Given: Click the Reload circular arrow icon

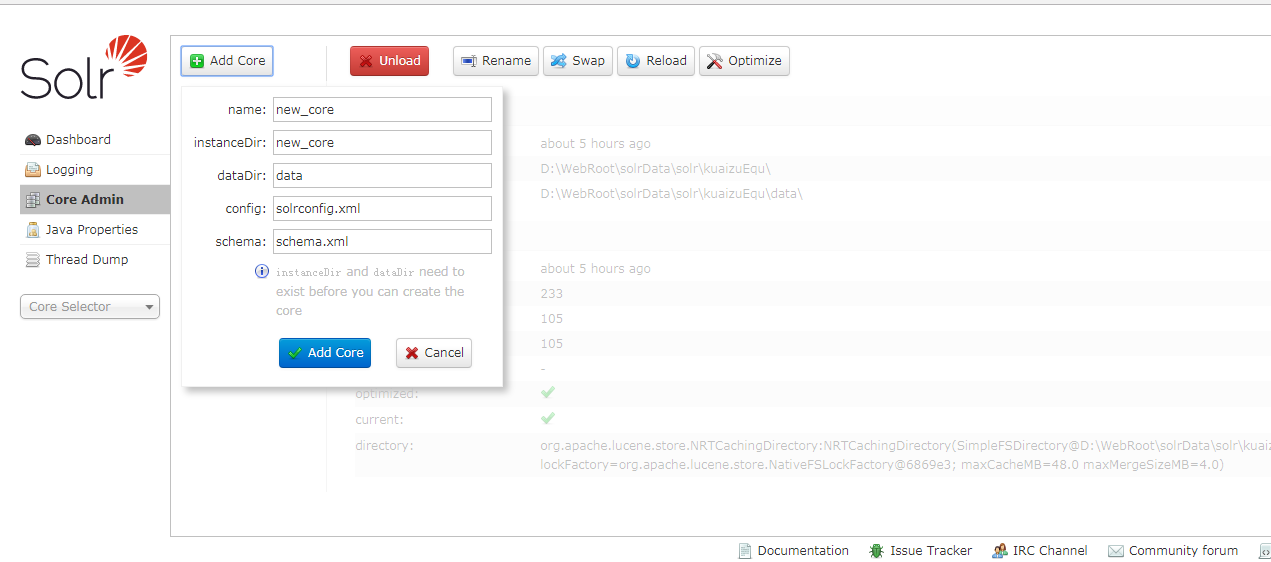Looking at the screenshot, I should (633, 61).
